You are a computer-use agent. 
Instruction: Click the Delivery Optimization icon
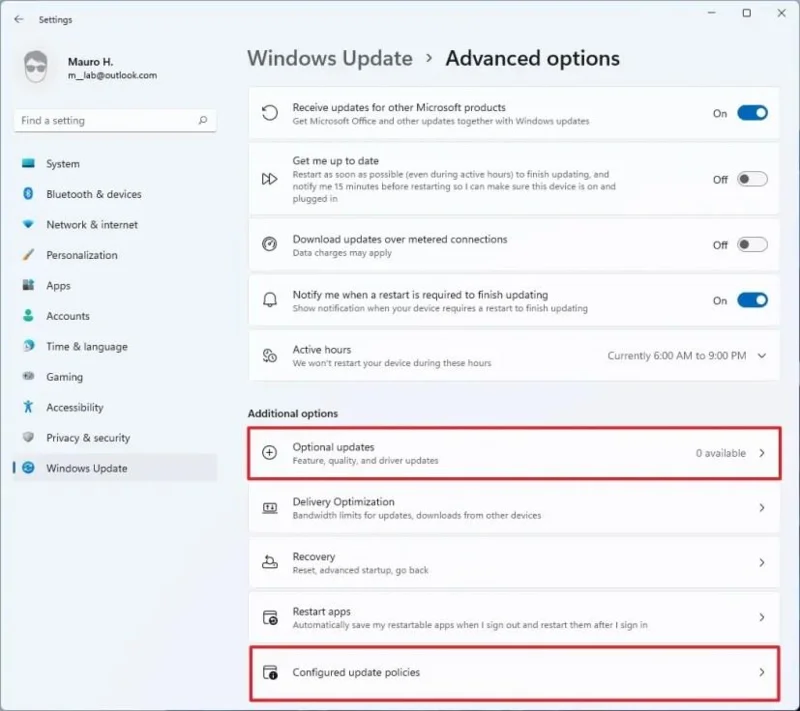pyautogui.click(x=269, y=508)
